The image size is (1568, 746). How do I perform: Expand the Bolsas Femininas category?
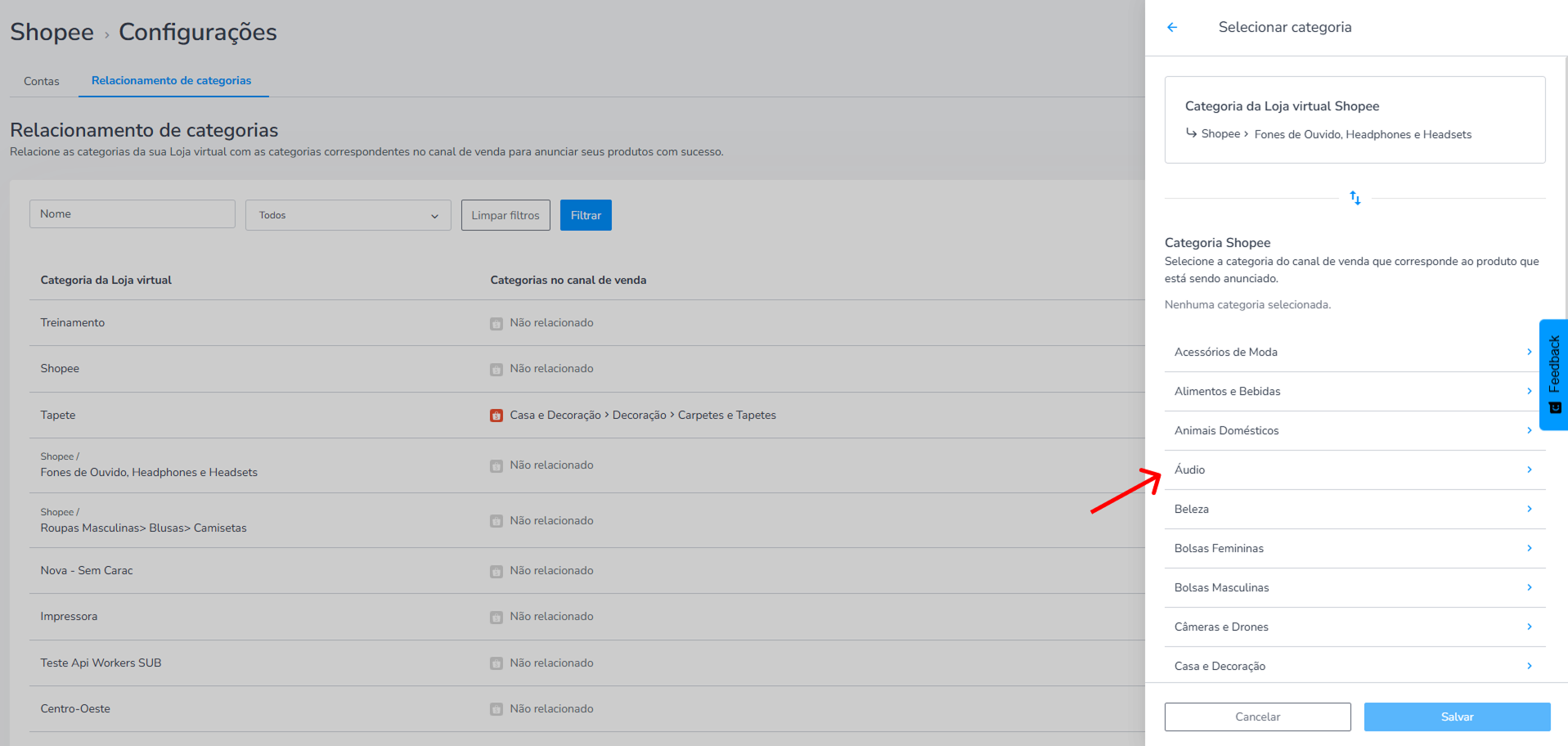1355,548
